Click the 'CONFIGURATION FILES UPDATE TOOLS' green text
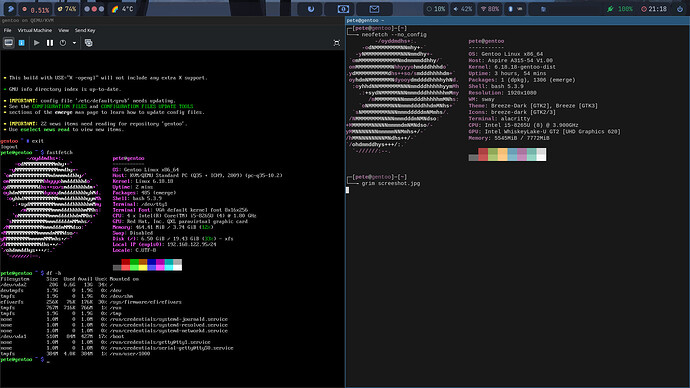This screenshot has width=690, height=388. click(147, 106)
